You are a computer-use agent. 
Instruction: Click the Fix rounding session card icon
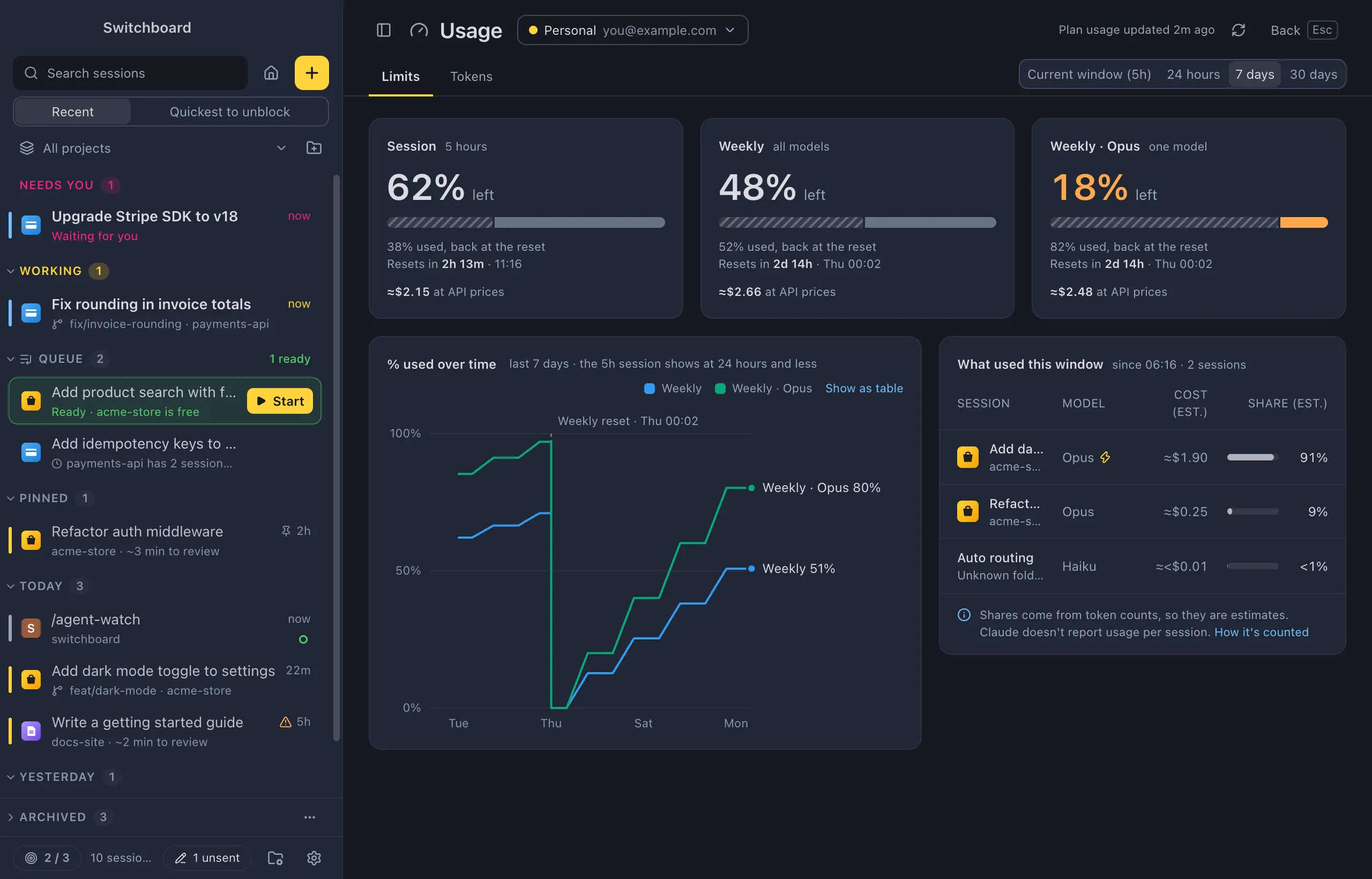click(31, 313)
